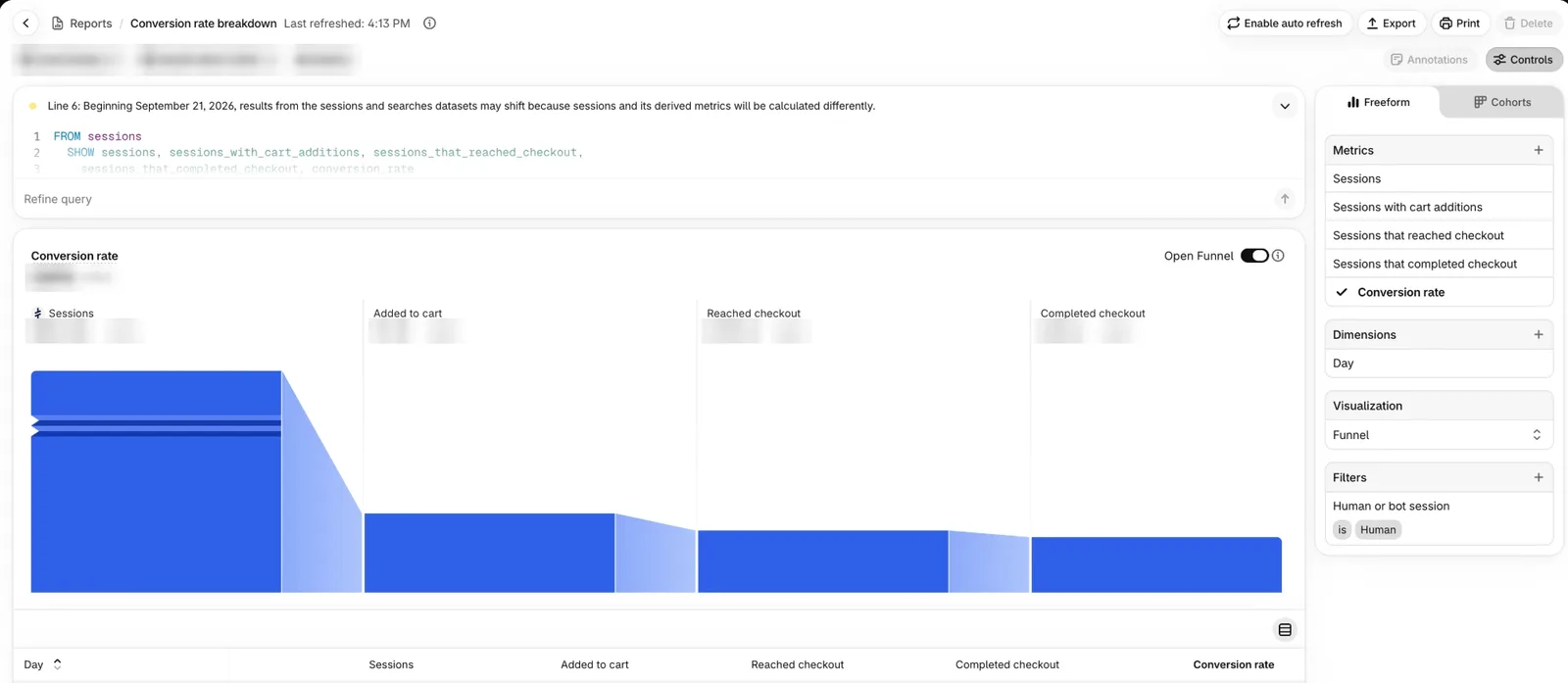Export the report
This screenshot has width=1568, height=683.
tap(1392, 24)
